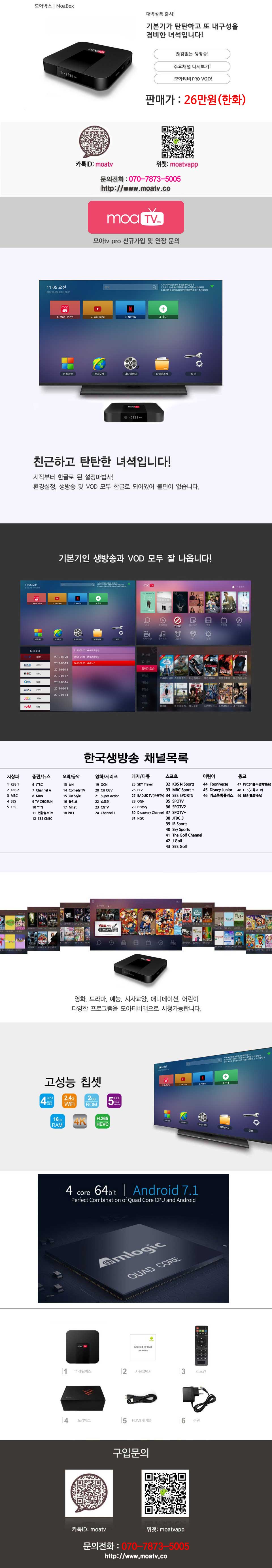Click the 4K resolution icon
This screenshot has height=1568, width=272.
click(80, 1122)
